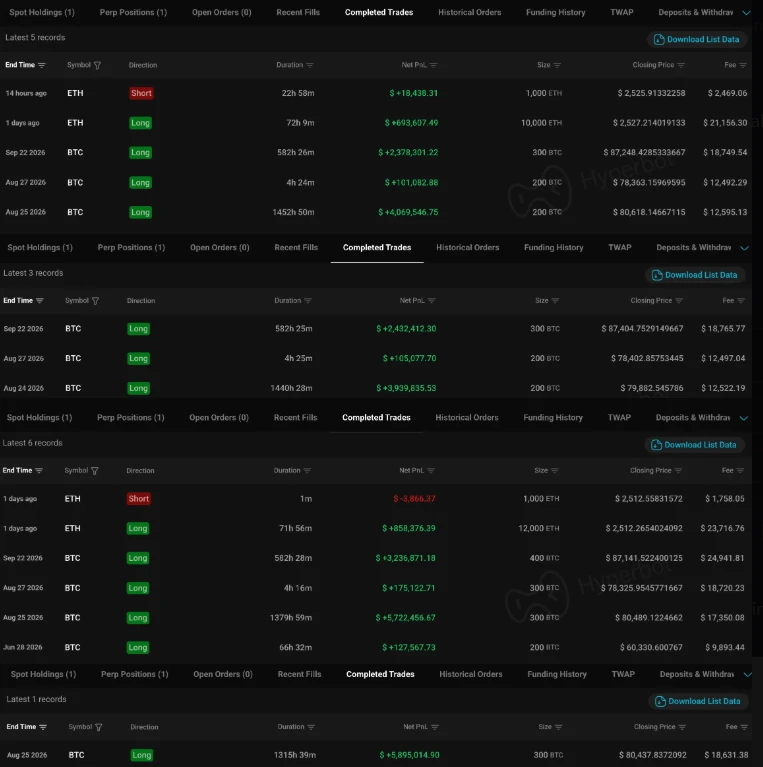
Task: Open Spot Holdings tab above Latest 5 records
Action: pyautogui.click(x=42, y=12)
